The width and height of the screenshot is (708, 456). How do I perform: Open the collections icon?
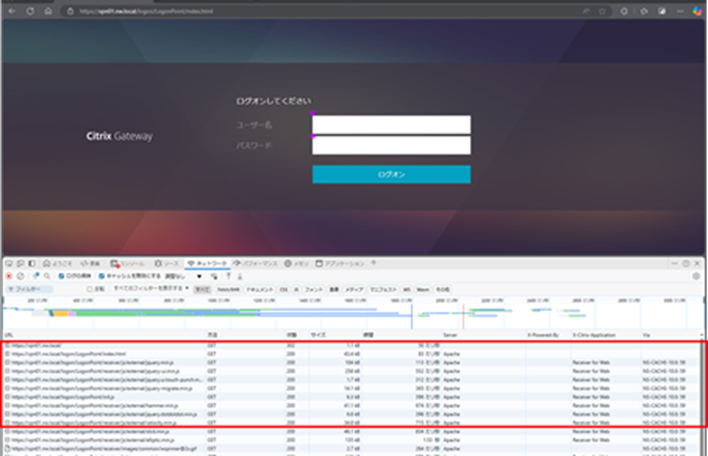(662, 11)
